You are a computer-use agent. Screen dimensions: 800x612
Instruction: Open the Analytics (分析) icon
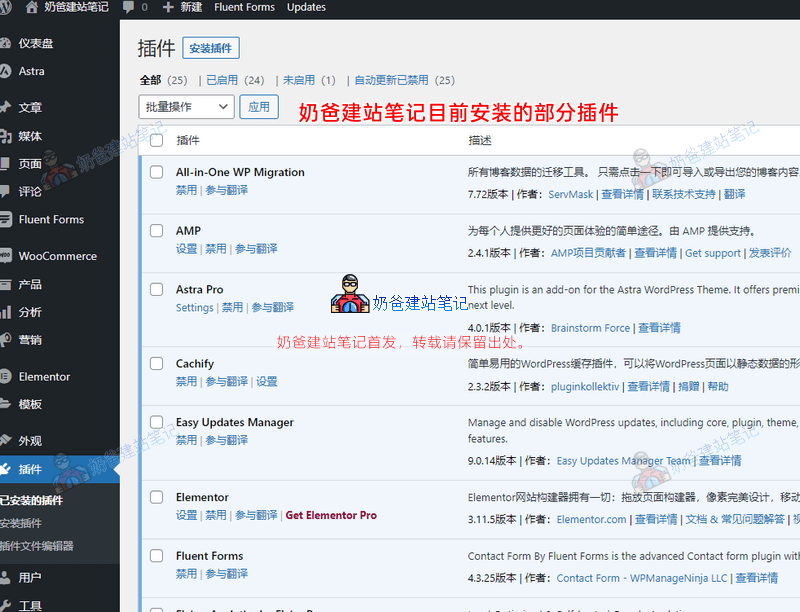(x=6, y=312)
